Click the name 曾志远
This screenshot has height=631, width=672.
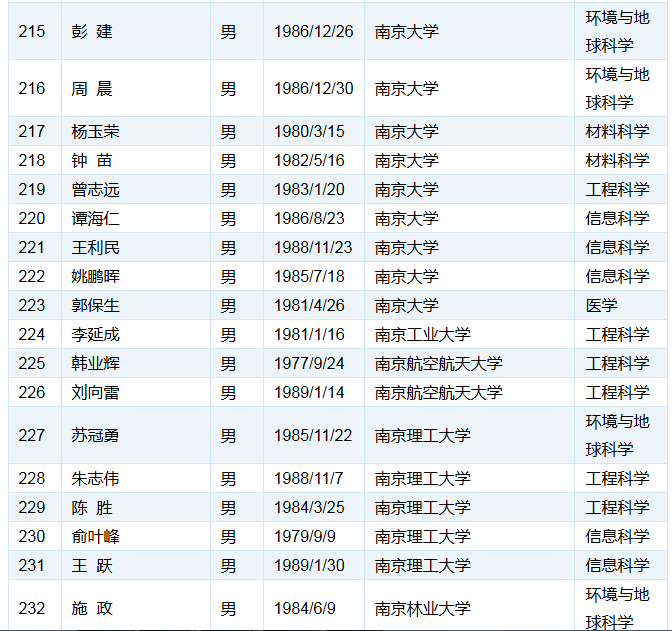click(x=95, y=189)
